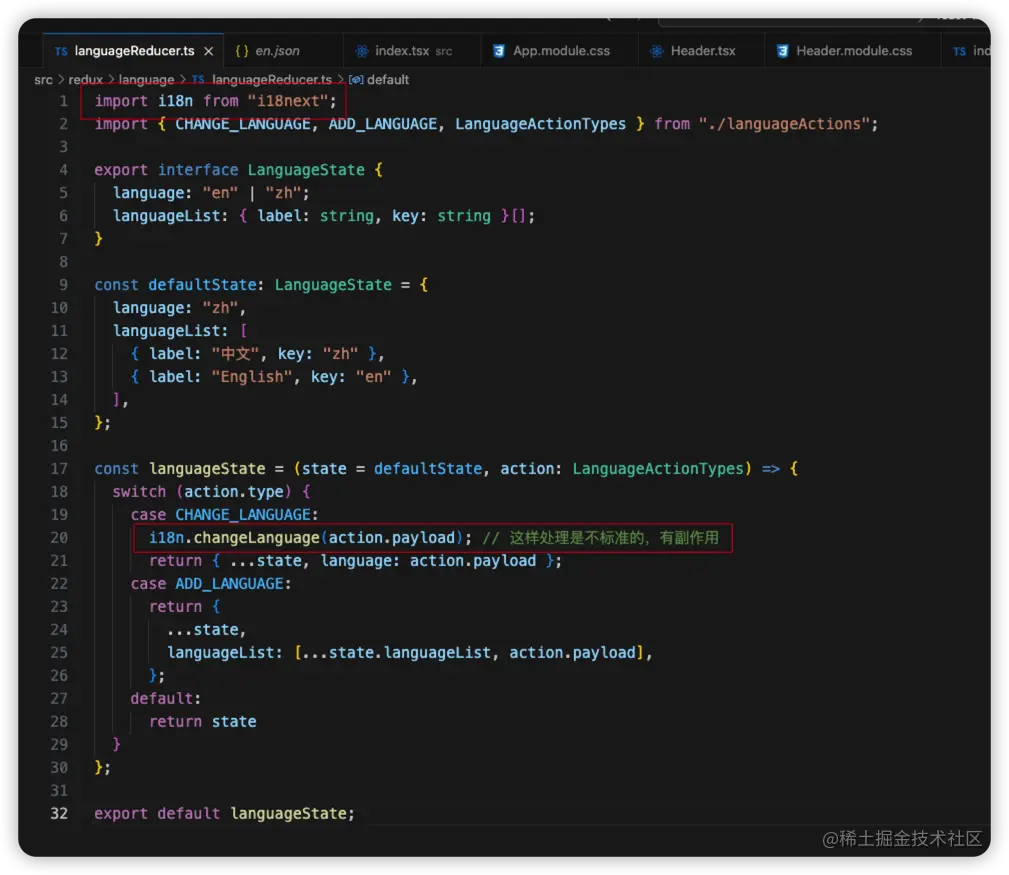Click the CSS icon on App.module.css tab
The image size is (1009, 875).
[498, 51]
